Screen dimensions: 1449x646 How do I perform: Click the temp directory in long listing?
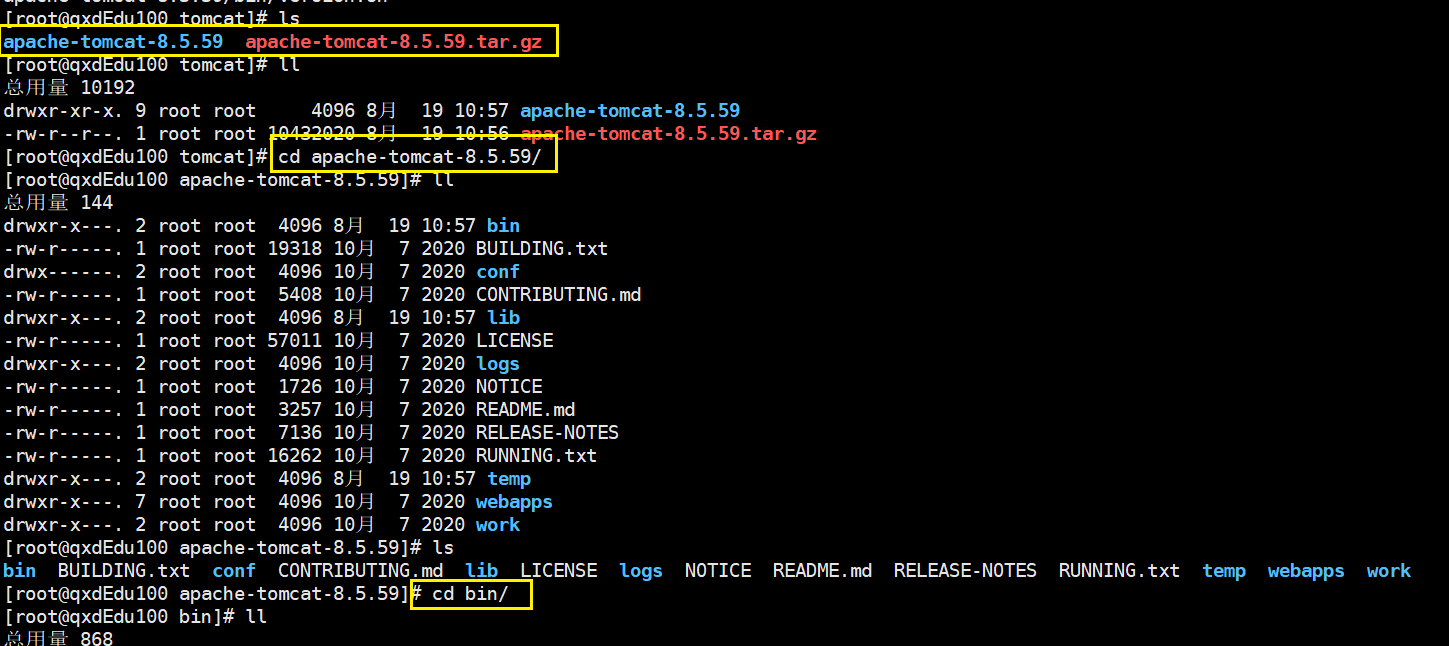(x=509, y=479)
